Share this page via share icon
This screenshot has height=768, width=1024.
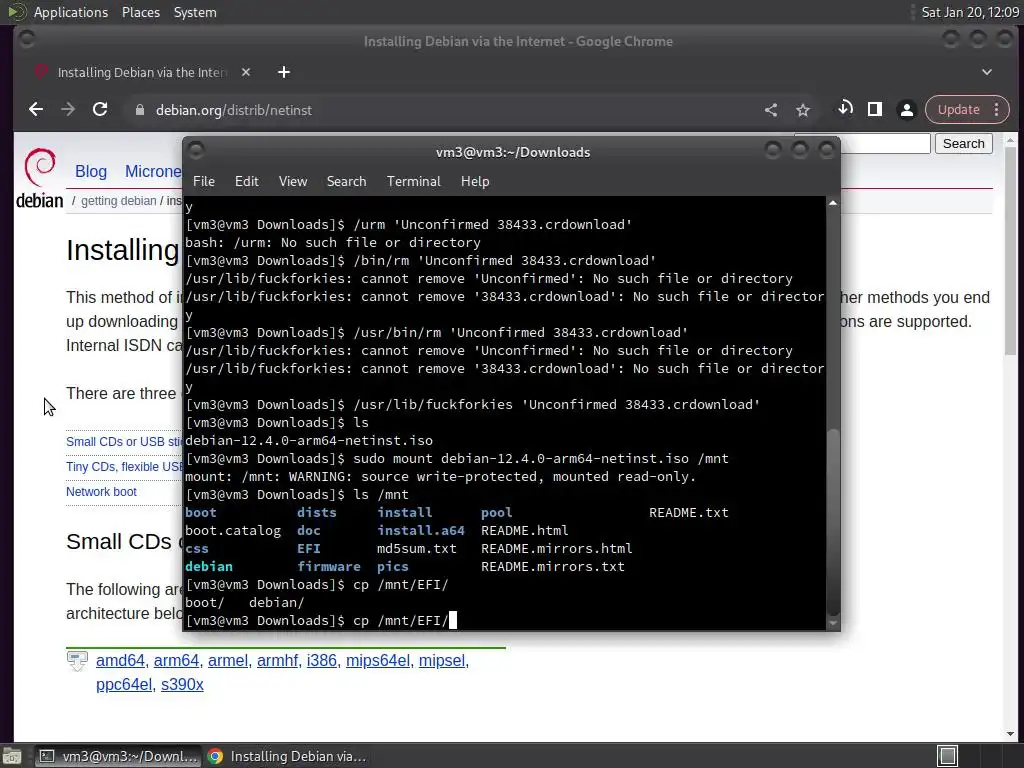click(x=771, y=110)
